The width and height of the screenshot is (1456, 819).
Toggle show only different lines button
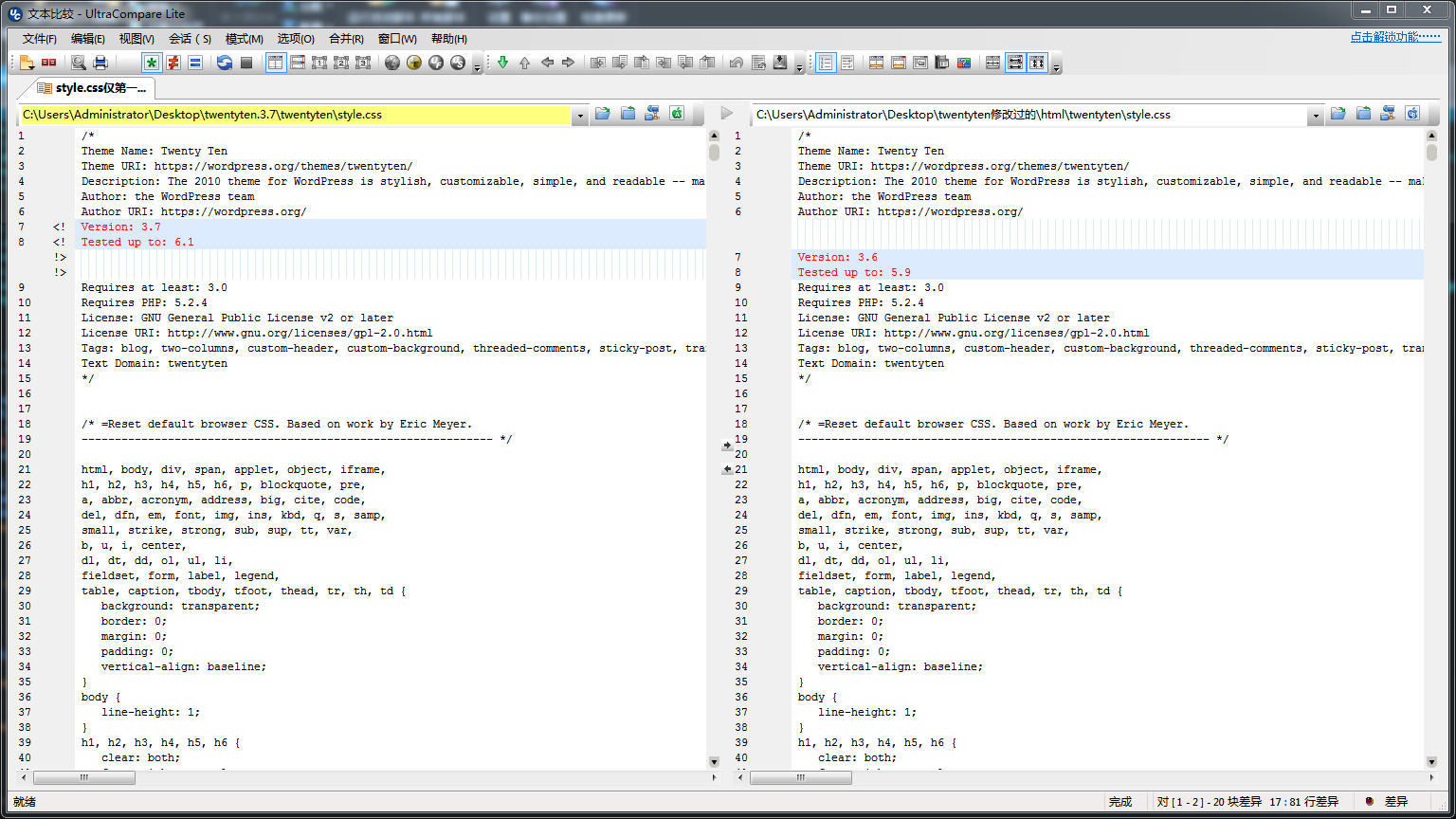[x=173, y=63]
